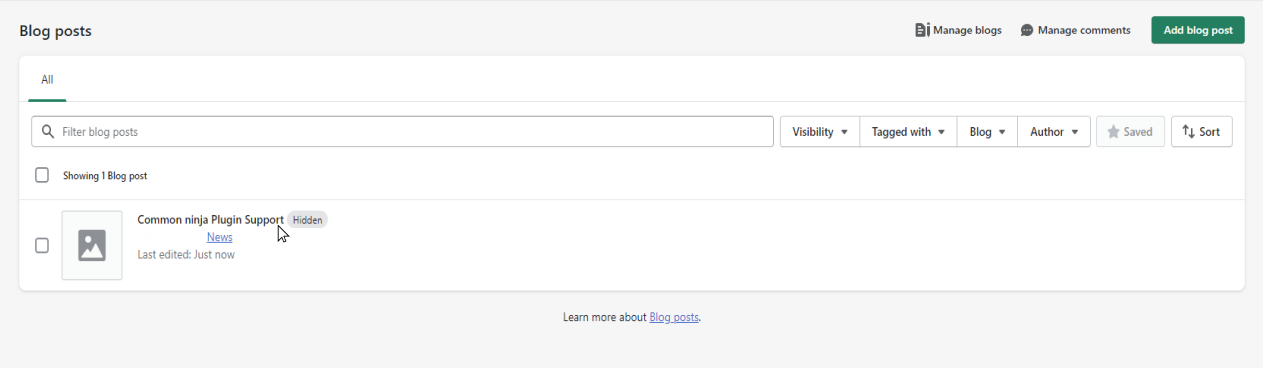Open the Author filter dropdown
The width and height of the screenshot is (1263, 368).
[1054, 132]
